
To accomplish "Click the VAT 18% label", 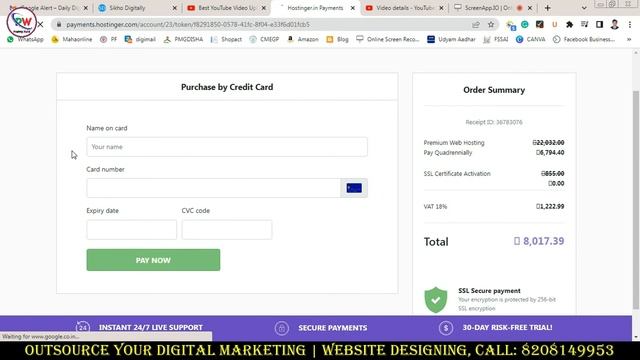I will 435,207.
